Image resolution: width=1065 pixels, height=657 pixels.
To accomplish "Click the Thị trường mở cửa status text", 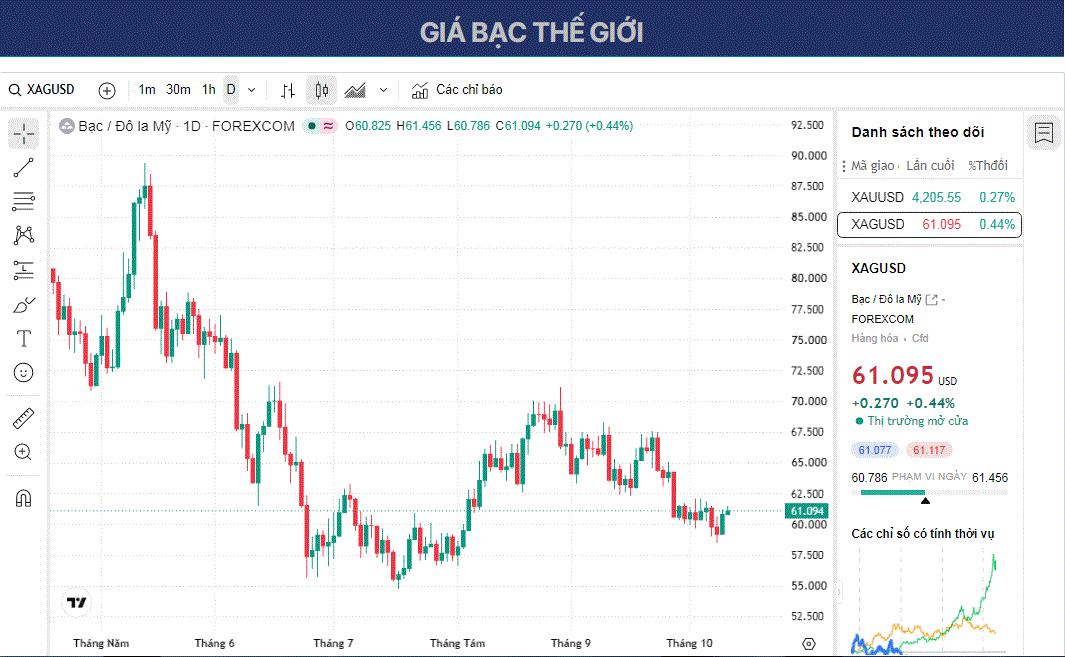I will tap(918, 421).
